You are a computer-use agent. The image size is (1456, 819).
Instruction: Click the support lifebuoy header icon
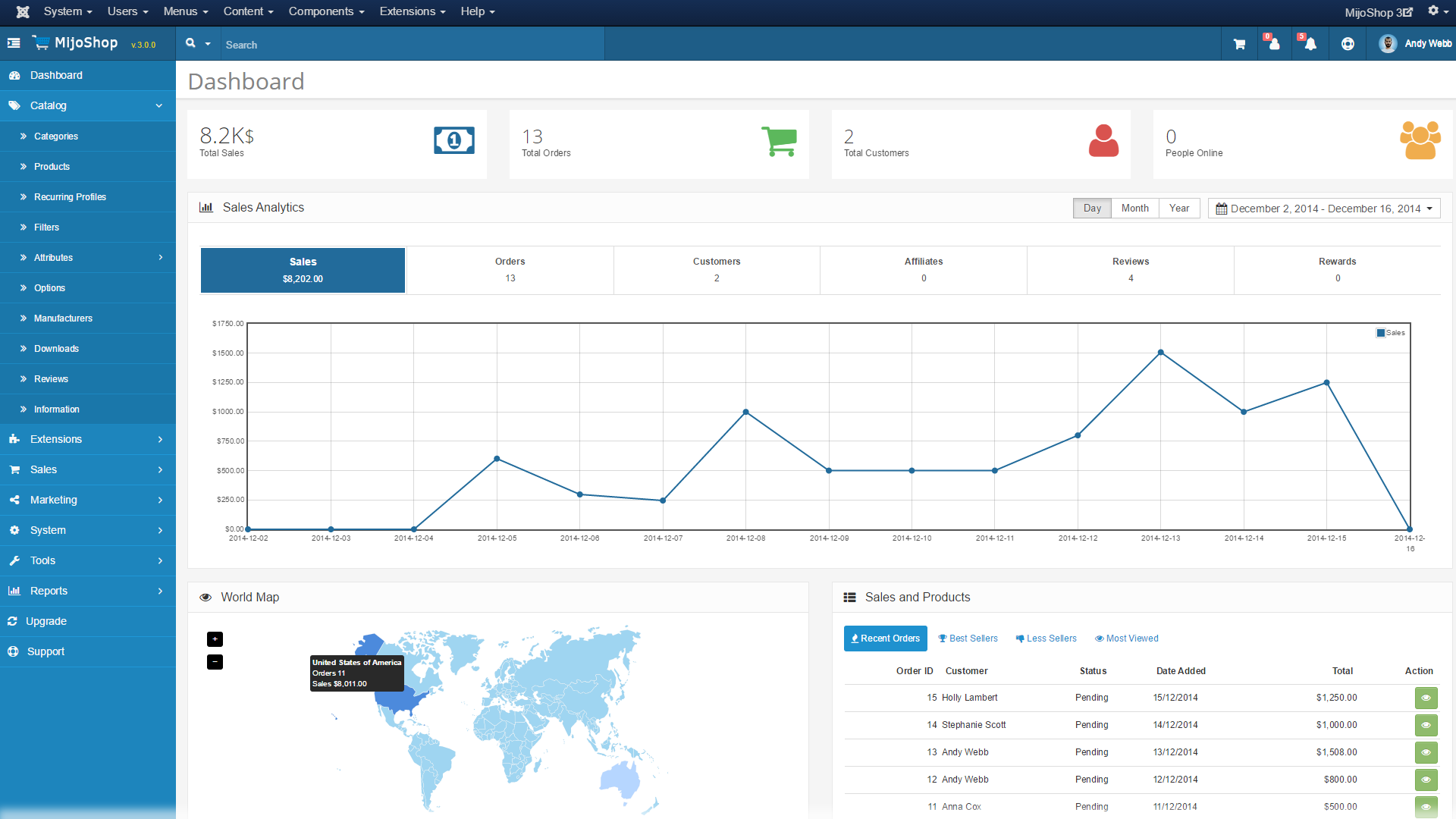point(1348,44)
